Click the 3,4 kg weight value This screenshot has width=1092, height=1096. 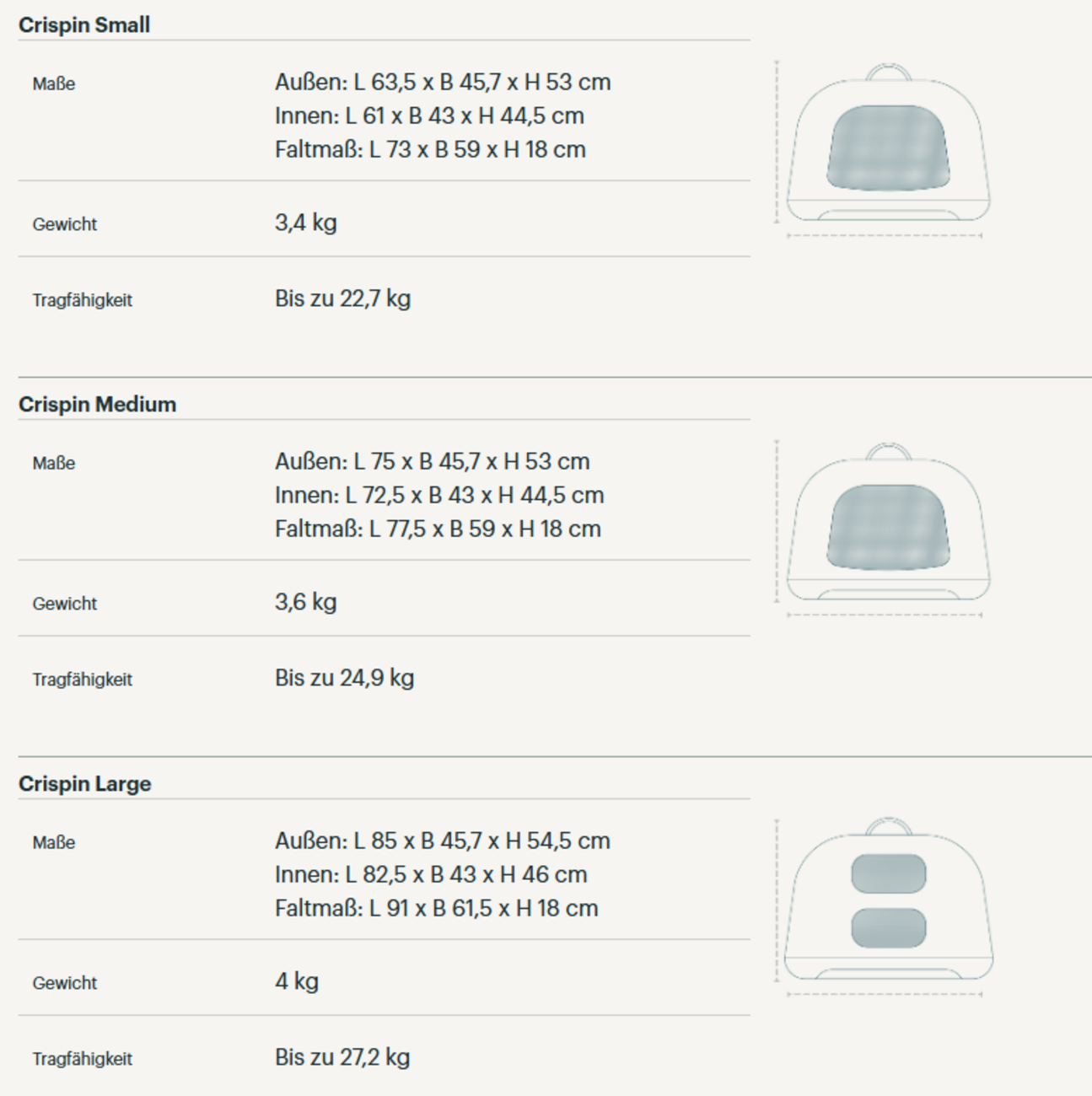pyautogui.click(x=305, y=223)
